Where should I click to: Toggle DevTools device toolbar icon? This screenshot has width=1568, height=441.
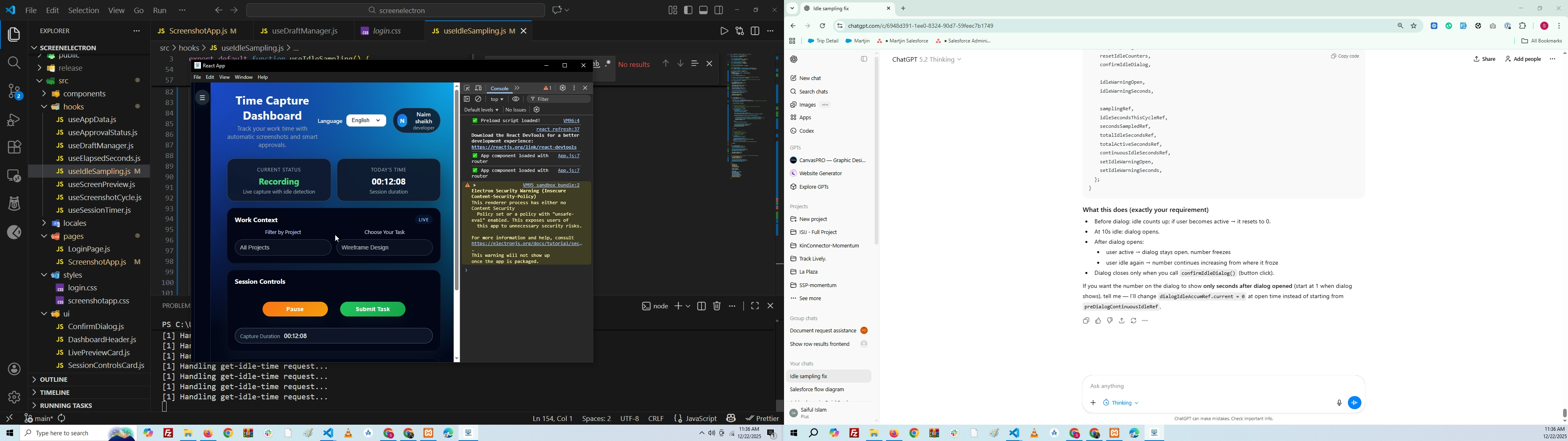pos(479,88)
